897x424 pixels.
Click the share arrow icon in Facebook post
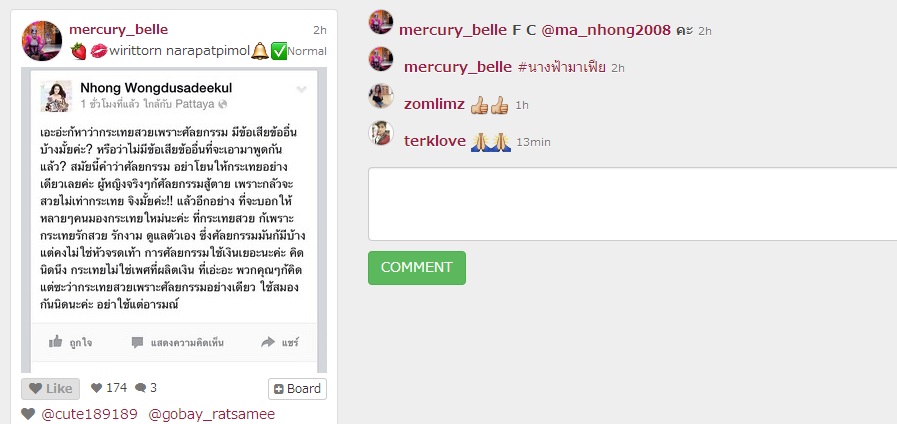point(268,342)
